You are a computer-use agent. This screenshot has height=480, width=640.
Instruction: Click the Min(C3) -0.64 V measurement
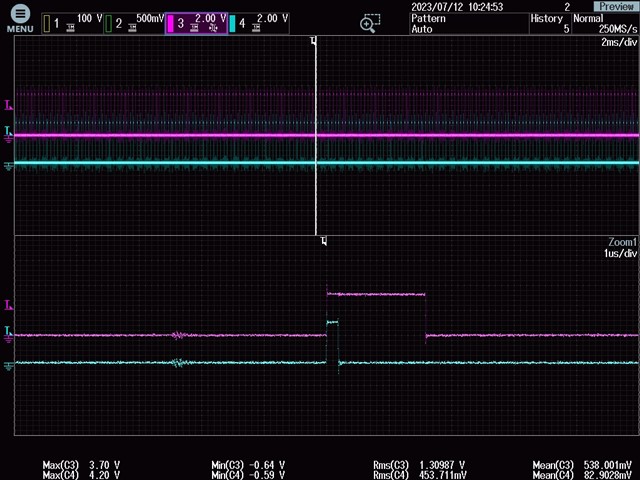(248, 465)
